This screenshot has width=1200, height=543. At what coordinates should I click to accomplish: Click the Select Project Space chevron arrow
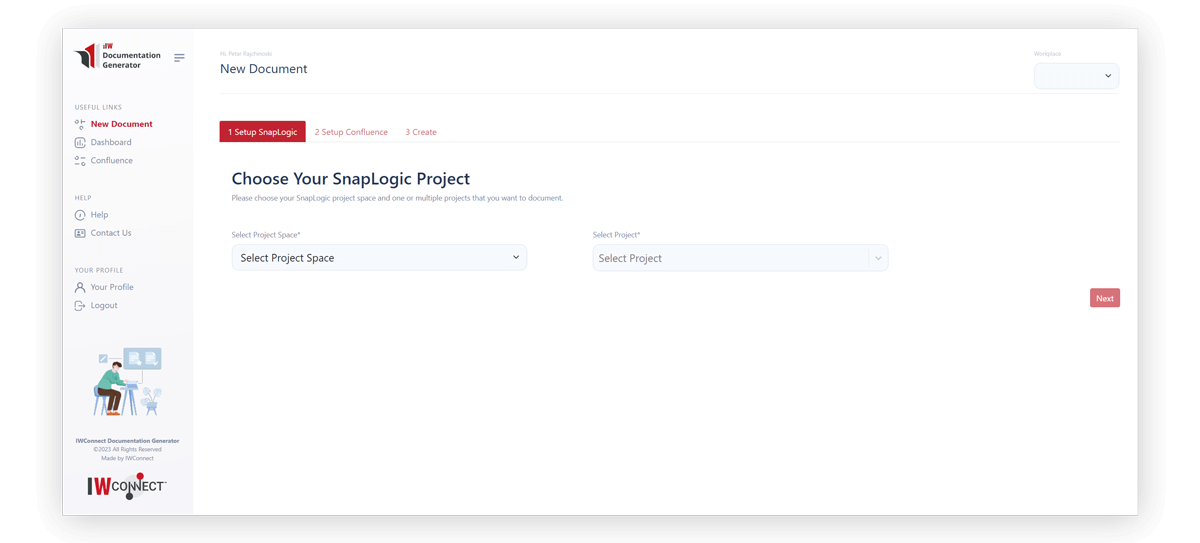[516, 258]
